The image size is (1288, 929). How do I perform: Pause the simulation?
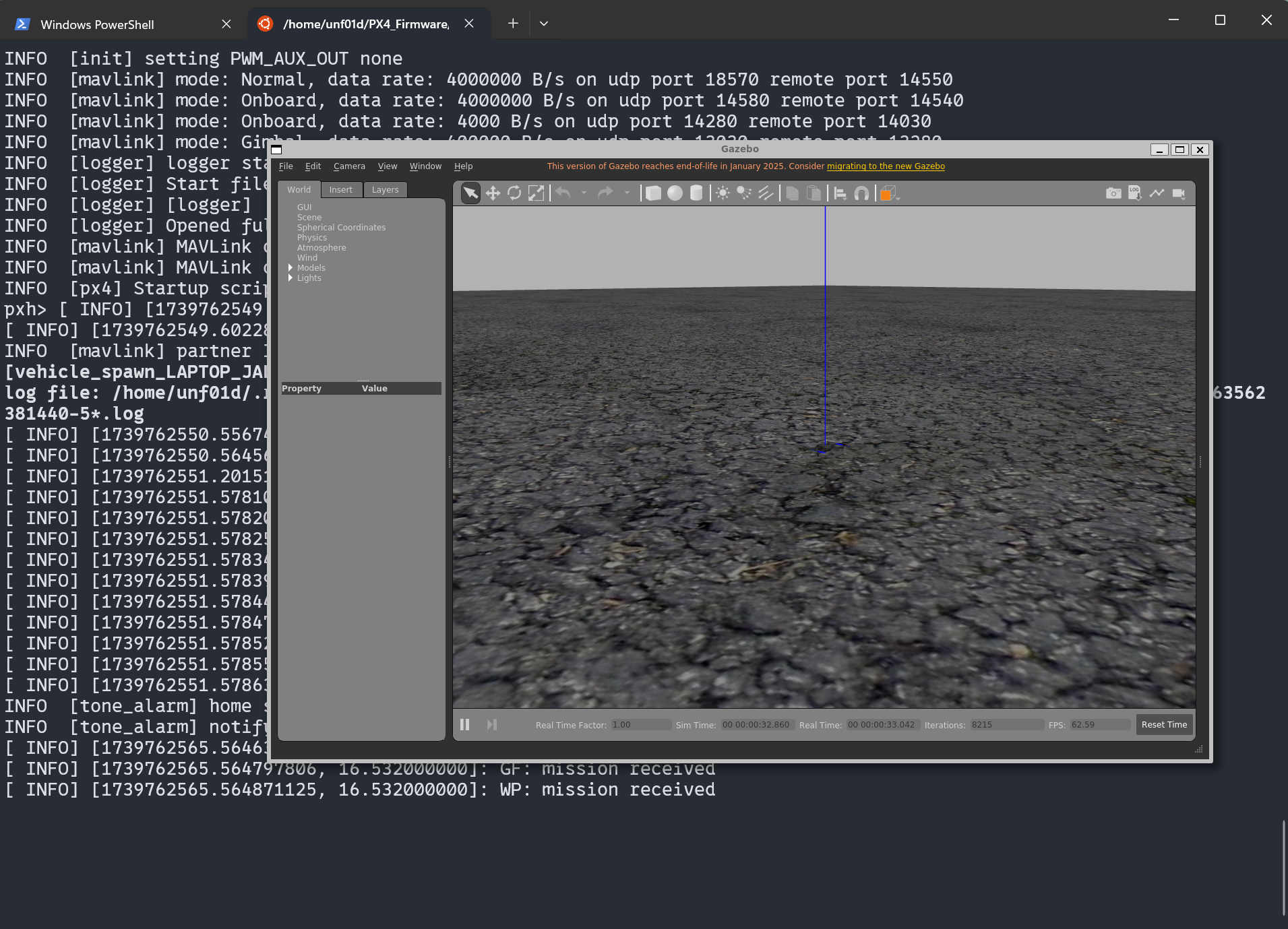click(464, 724)
